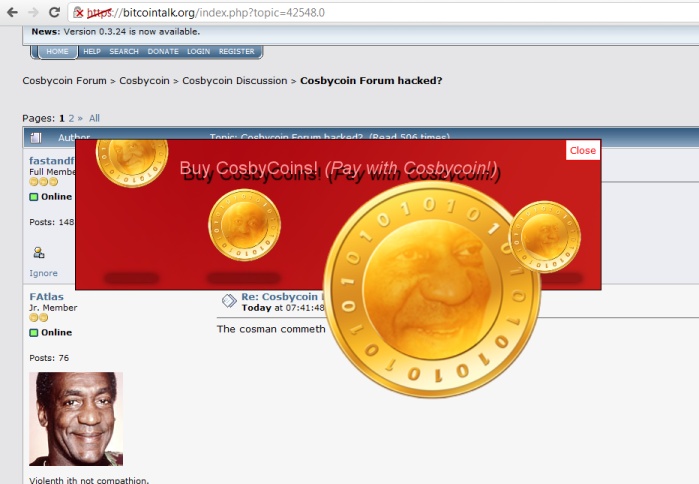Click the 'The cosman commeth' post text
Image resolution: width=699 pixels, height=484 pixels.
point(271,329)
